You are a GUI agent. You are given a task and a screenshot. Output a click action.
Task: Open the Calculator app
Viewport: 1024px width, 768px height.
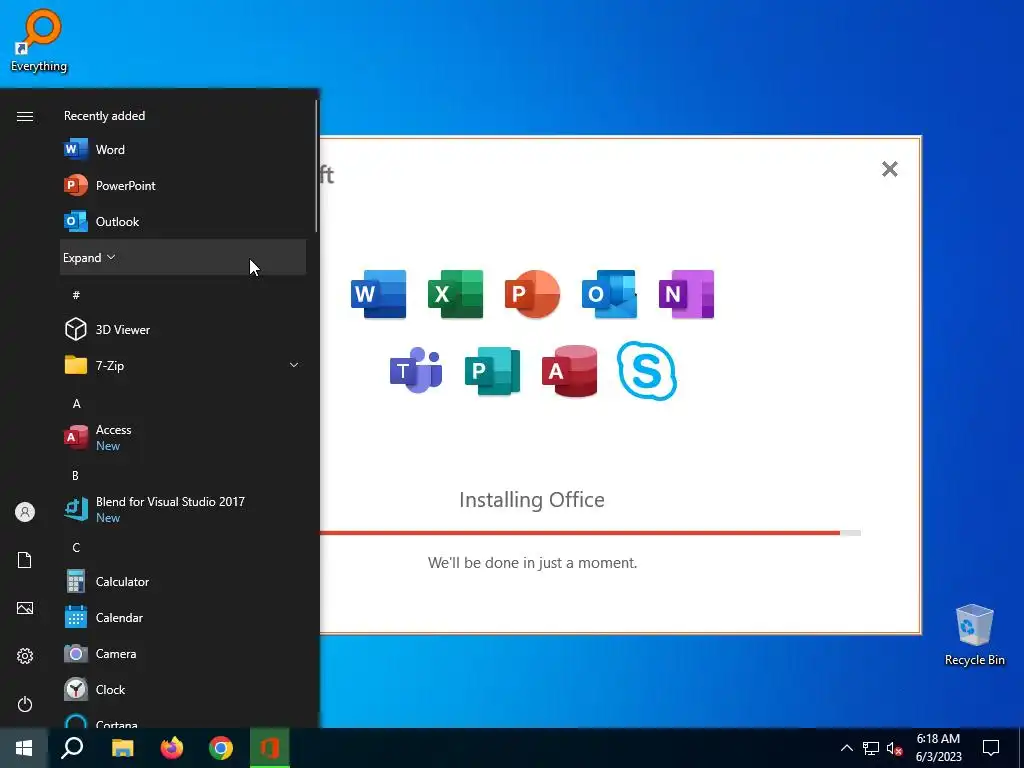(183, 582)
